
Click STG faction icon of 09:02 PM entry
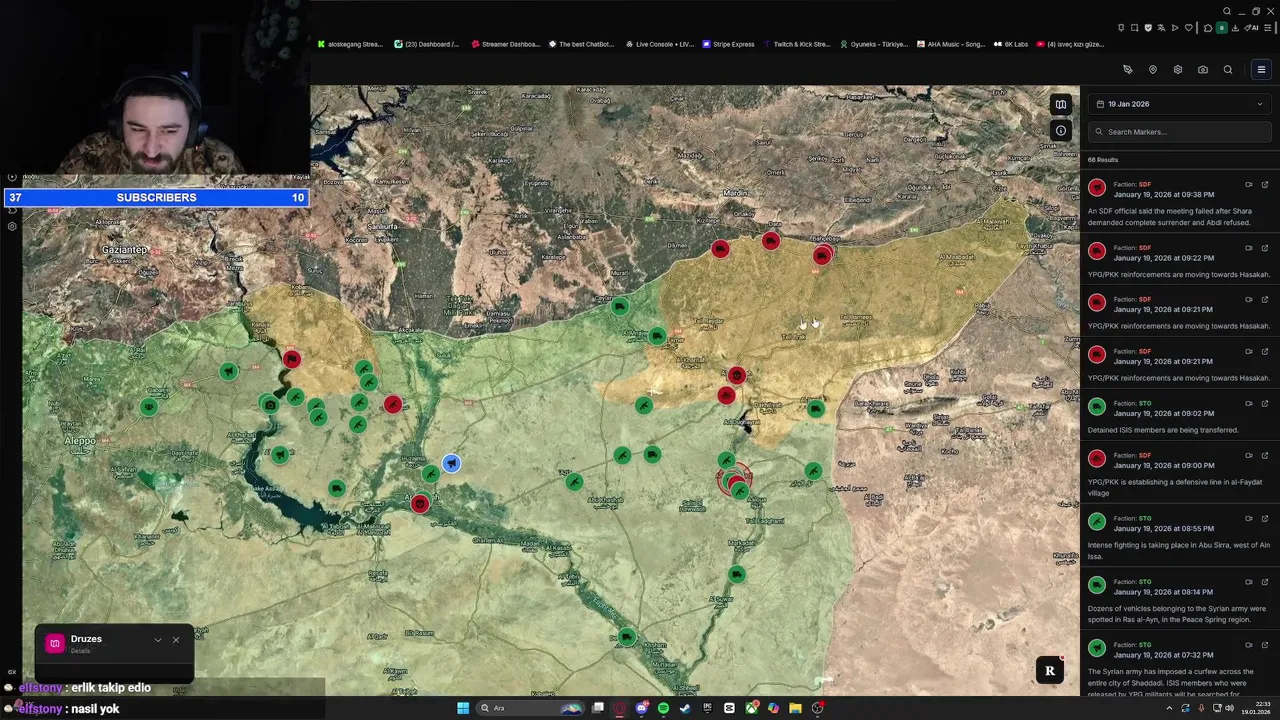[x=1097, y=407]
